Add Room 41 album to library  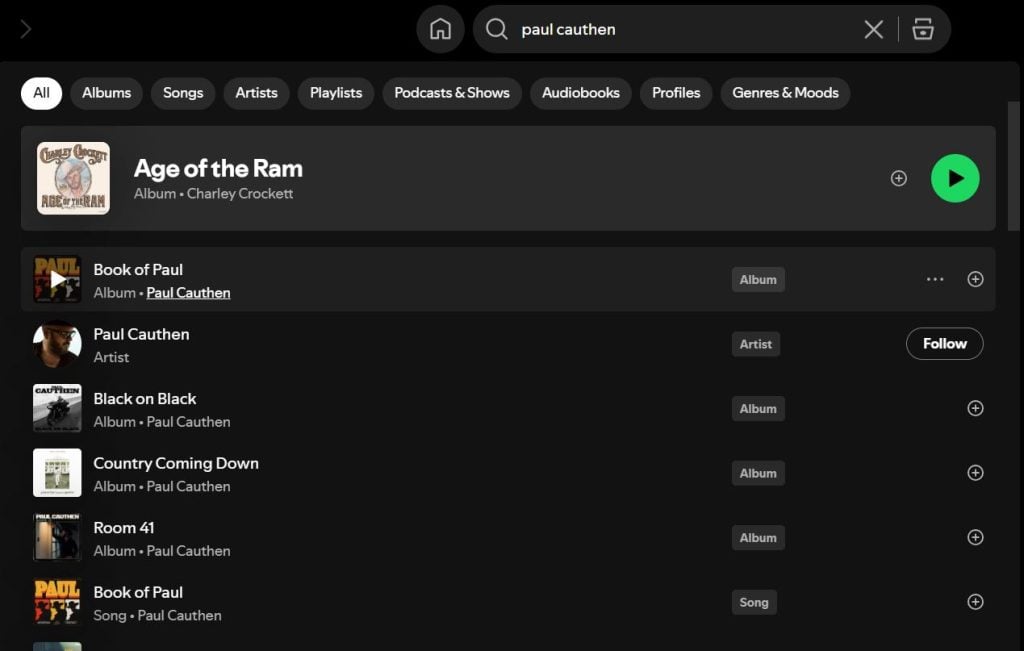pos(975,537)
